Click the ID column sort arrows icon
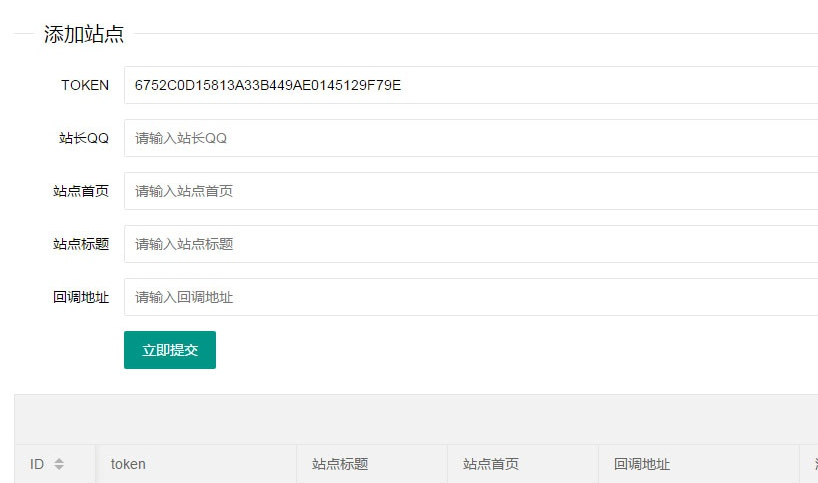818x483 pixels. (59, 465)
